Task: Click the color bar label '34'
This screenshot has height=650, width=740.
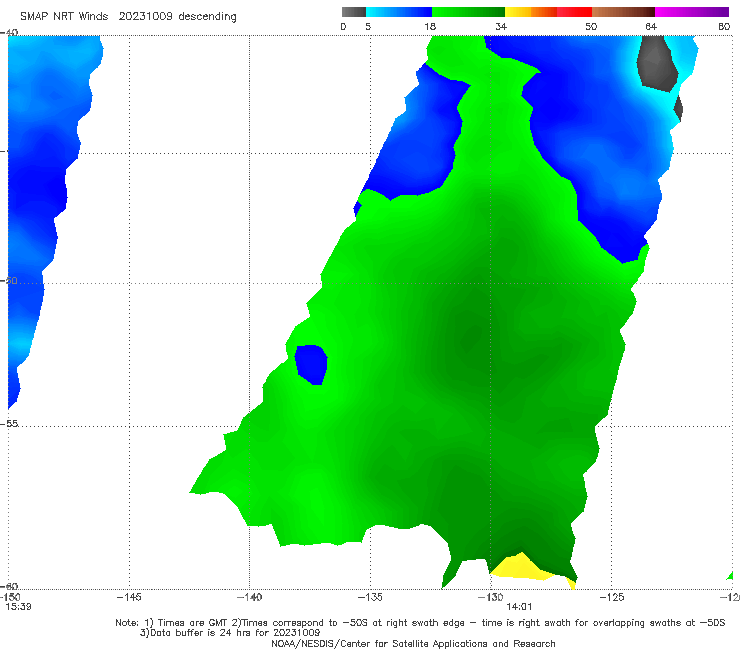Action: (501, 27)
